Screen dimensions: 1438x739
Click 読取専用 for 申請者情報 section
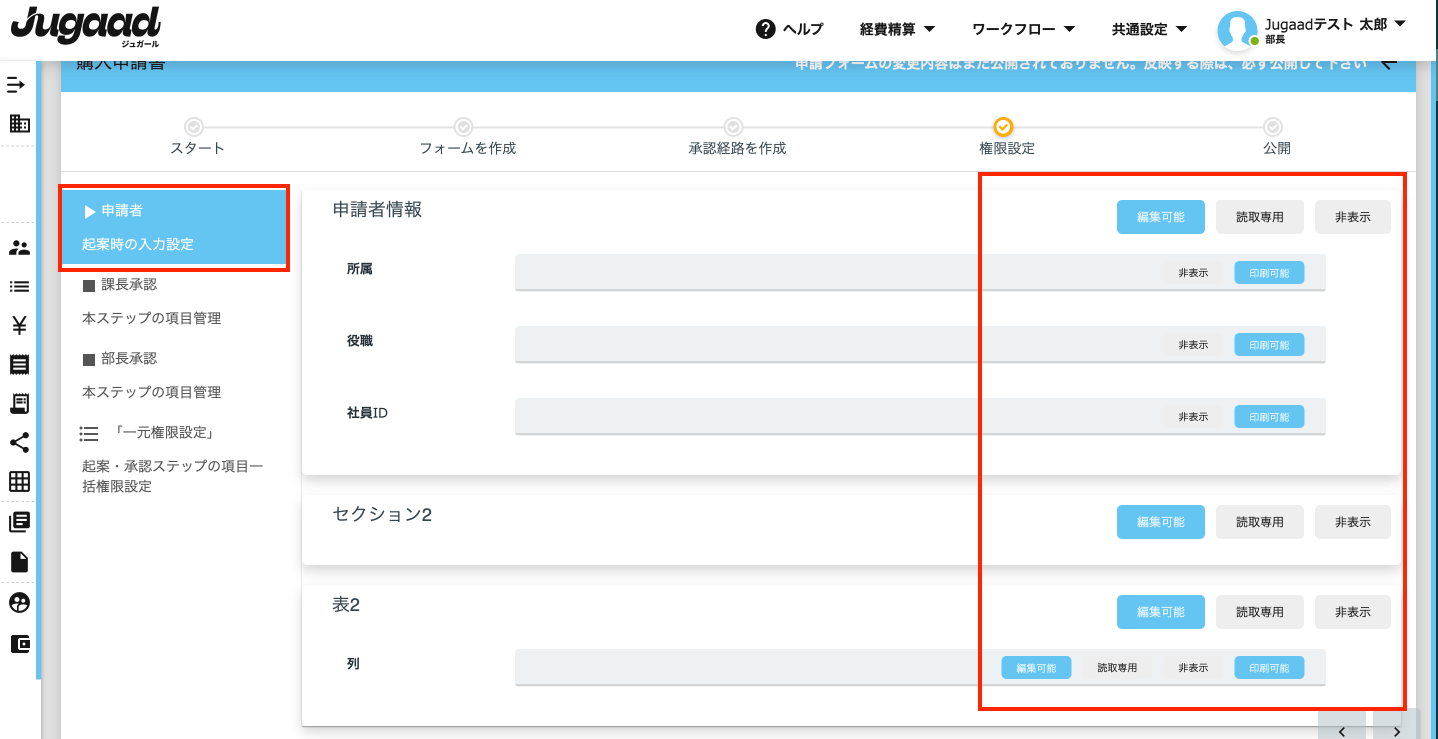1259,217
